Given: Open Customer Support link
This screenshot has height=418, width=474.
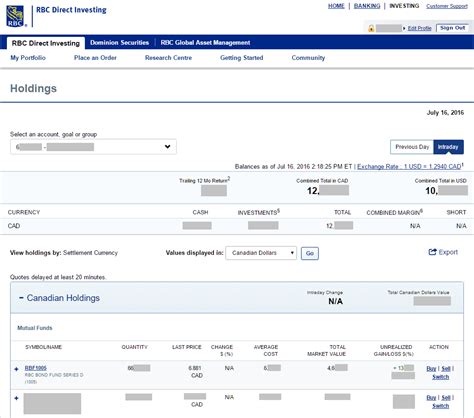Looking at the screenshot, I should (447, 6).
